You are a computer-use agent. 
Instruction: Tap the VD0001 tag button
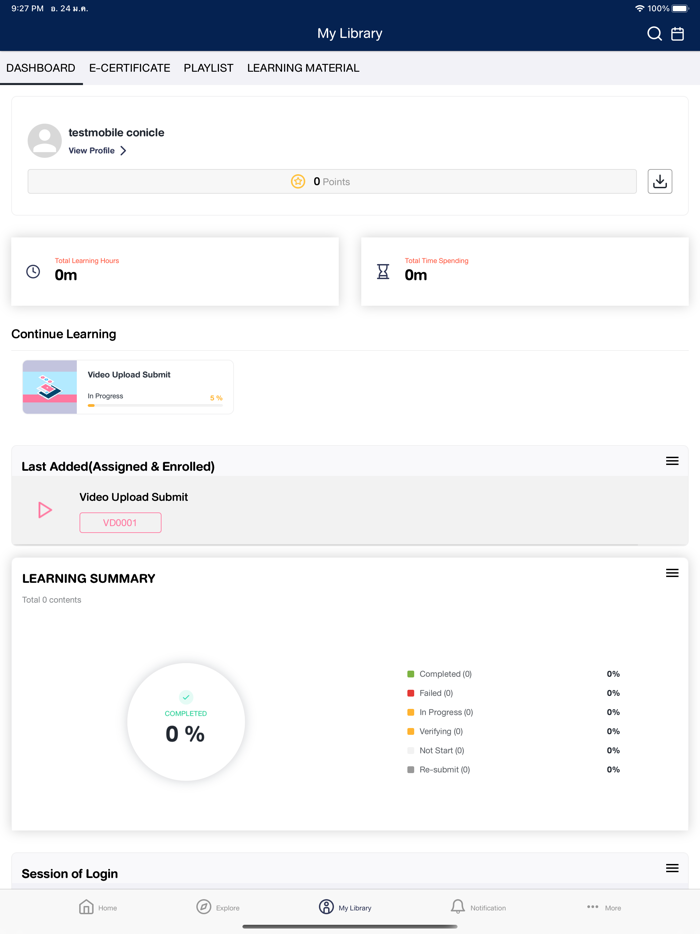(x=120, y=523)
